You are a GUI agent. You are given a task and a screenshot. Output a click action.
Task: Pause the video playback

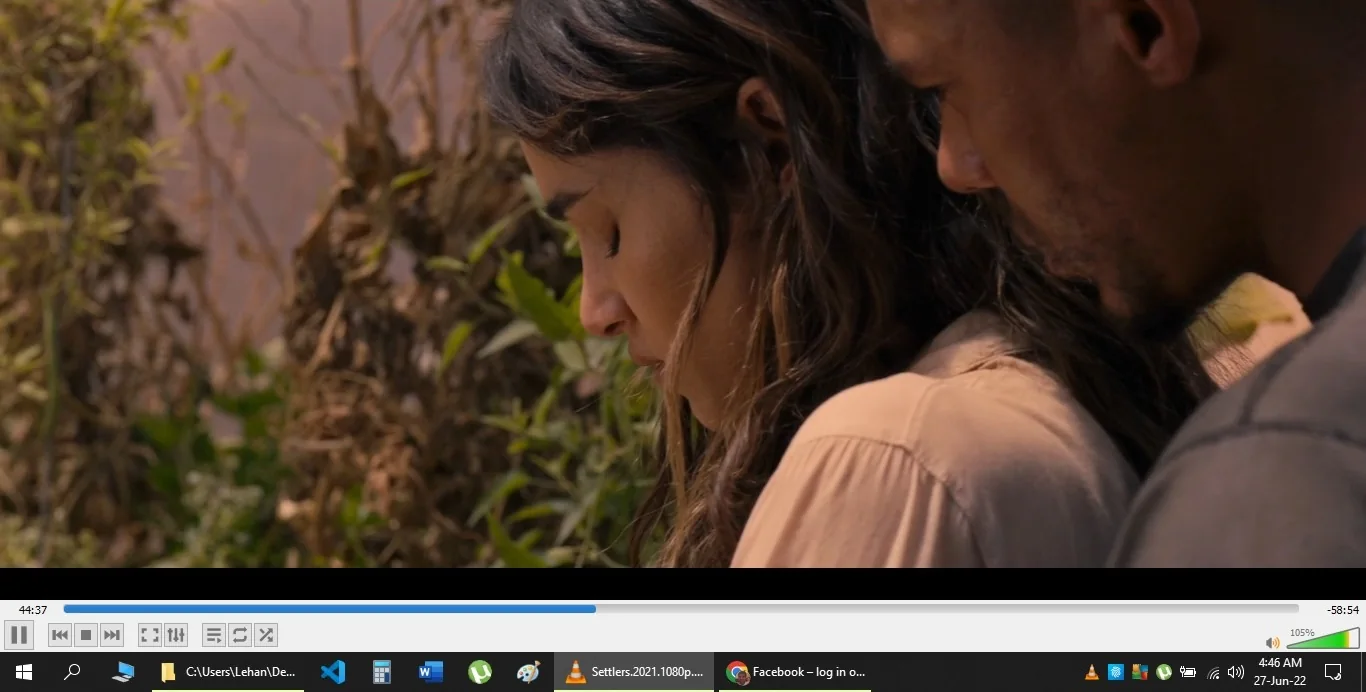pyautogui.click(x=19, y=635)
